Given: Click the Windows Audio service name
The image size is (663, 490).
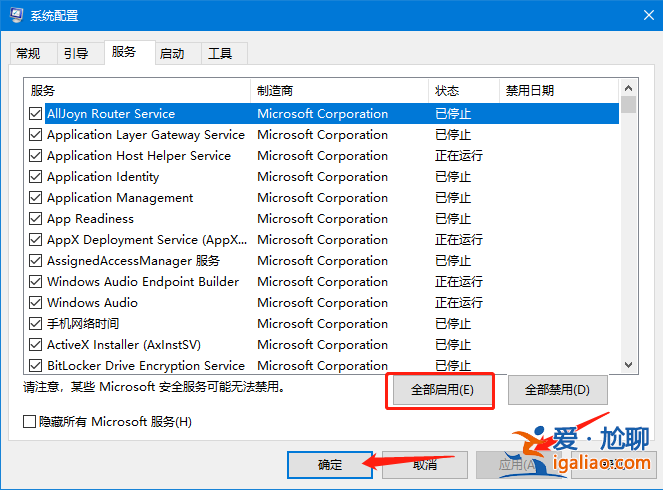Looking at the screenshot, I should coord(92,302).
